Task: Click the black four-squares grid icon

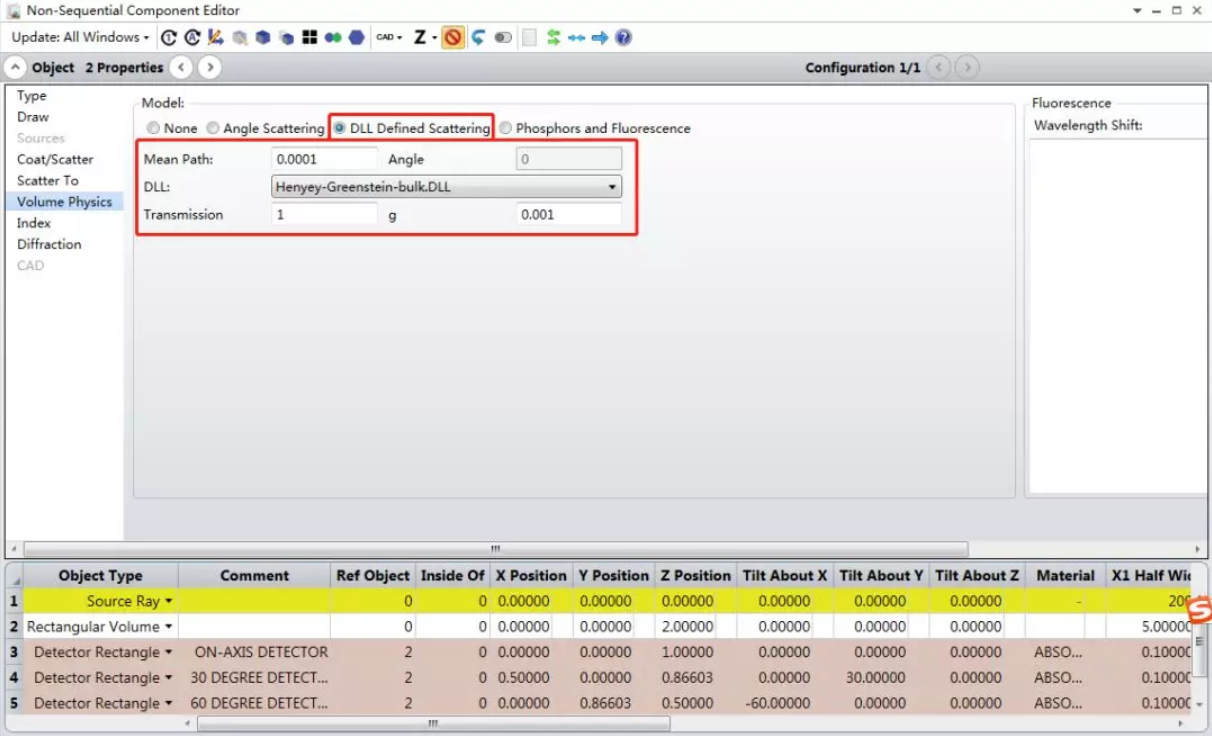Action: pos(310,38)
